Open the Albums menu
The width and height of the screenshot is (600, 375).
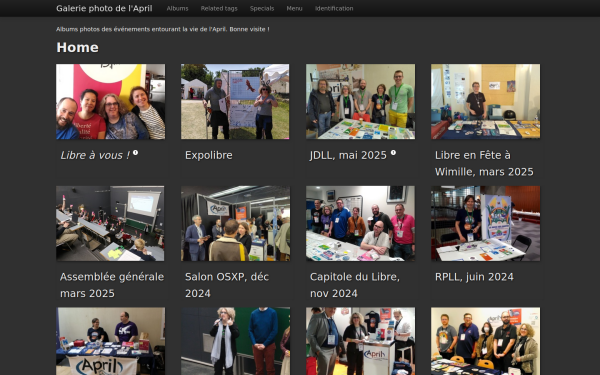[177, 8]
